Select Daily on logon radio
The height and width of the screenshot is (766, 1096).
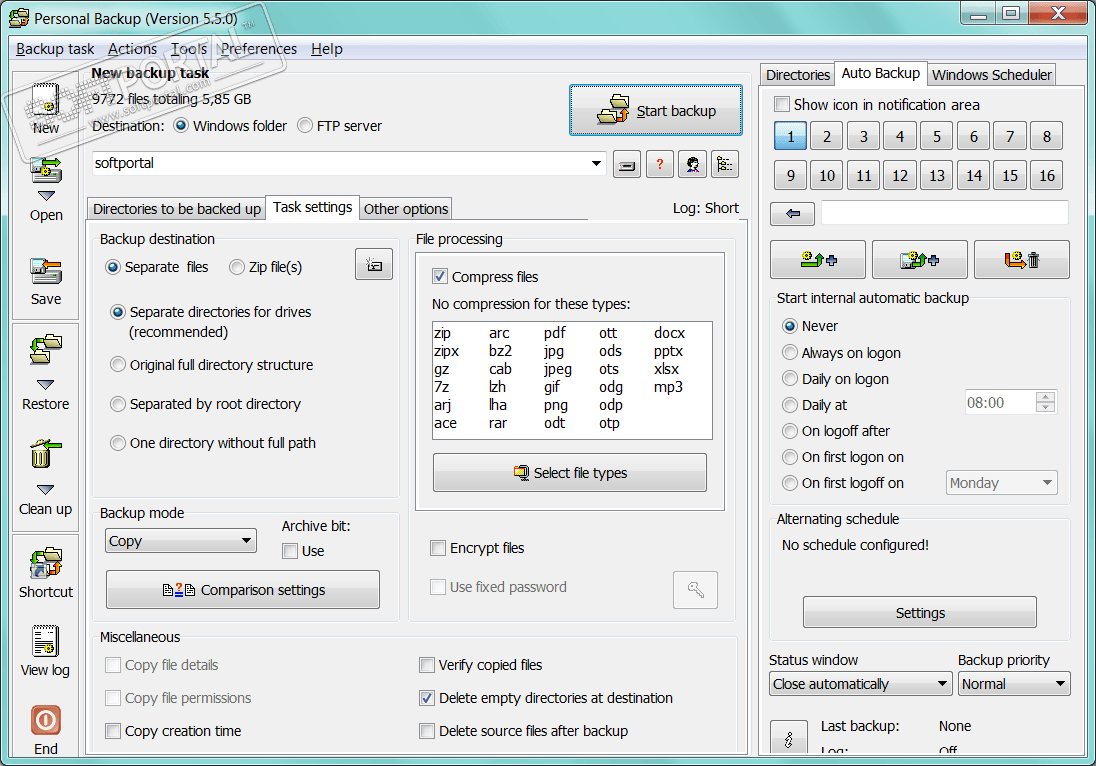click(790, 379)
